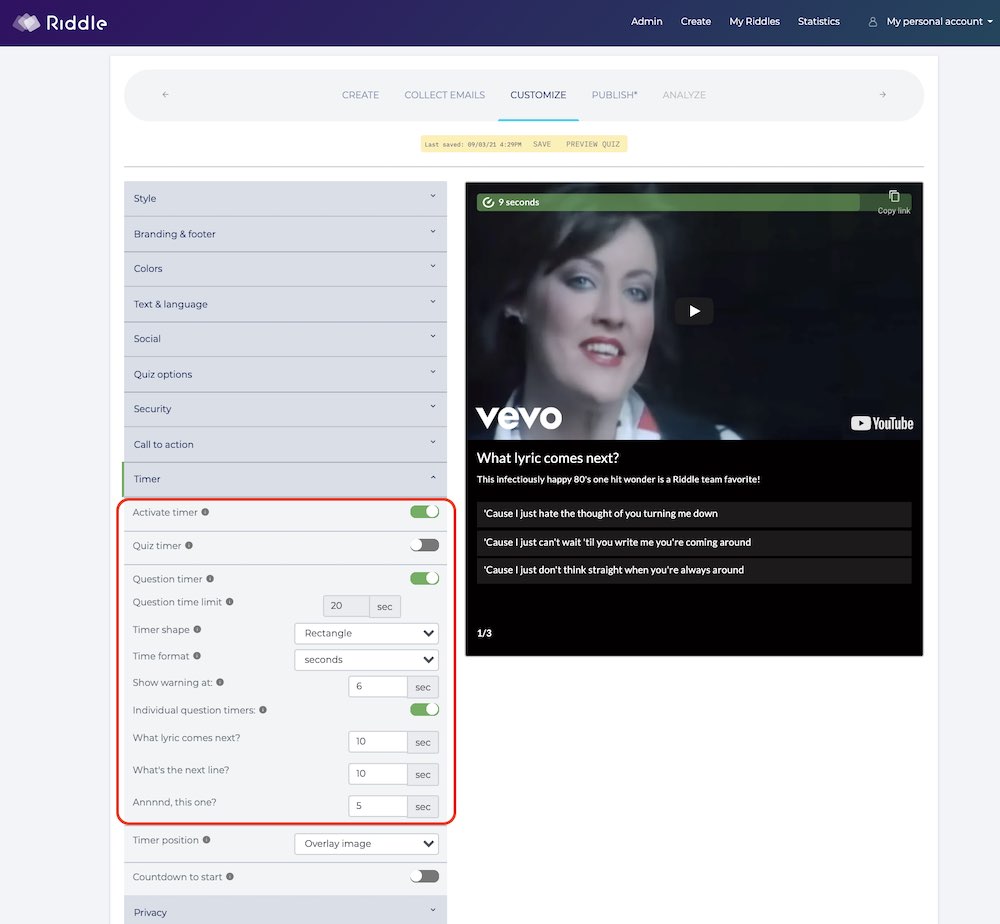
Task: Click the Question timer info icon
Action: pyautogui.click(x=210, y=578)
